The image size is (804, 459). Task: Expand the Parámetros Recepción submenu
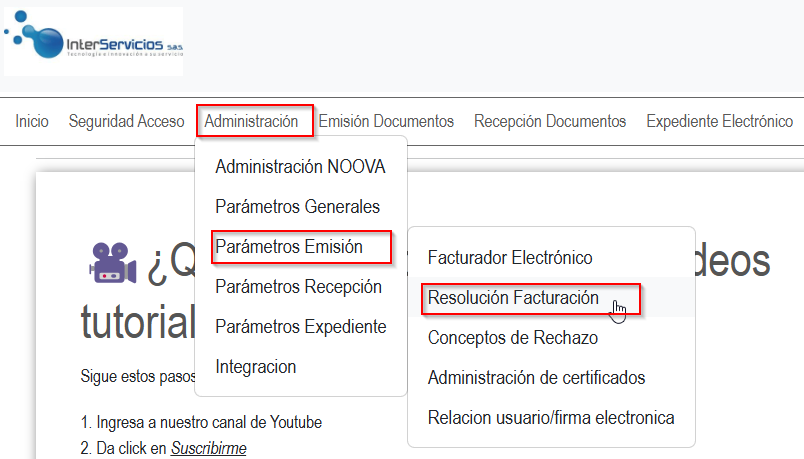298,287
